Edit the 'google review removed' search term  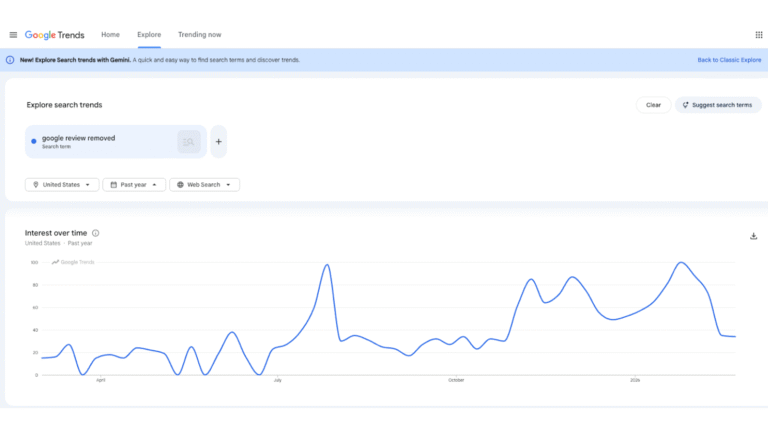click(78, 138)
